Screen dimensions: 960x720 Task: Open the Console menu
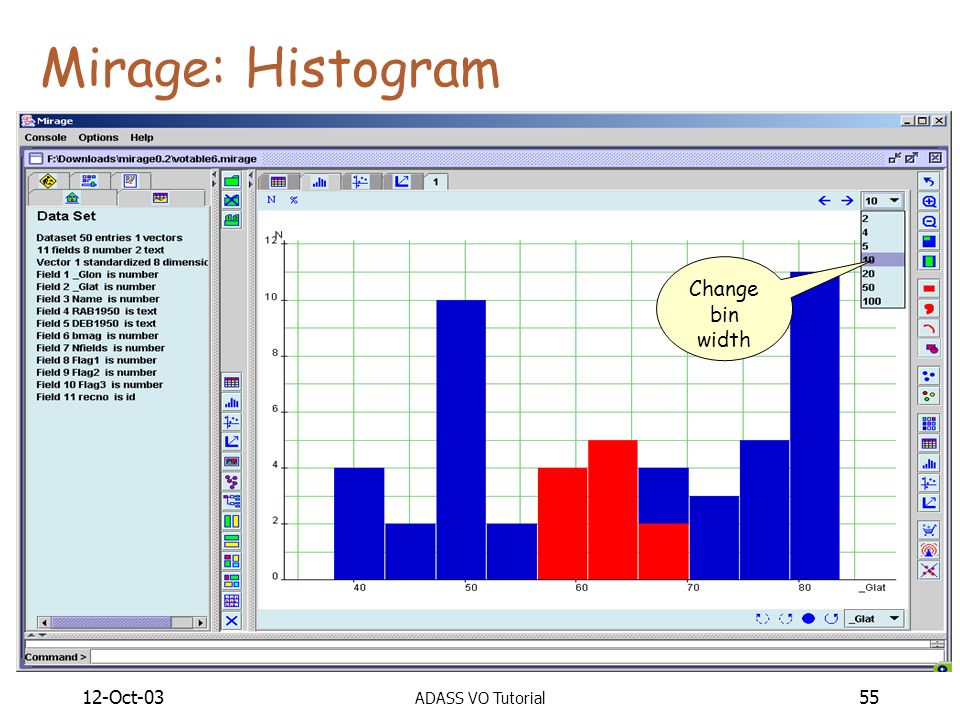click(45, 137)
